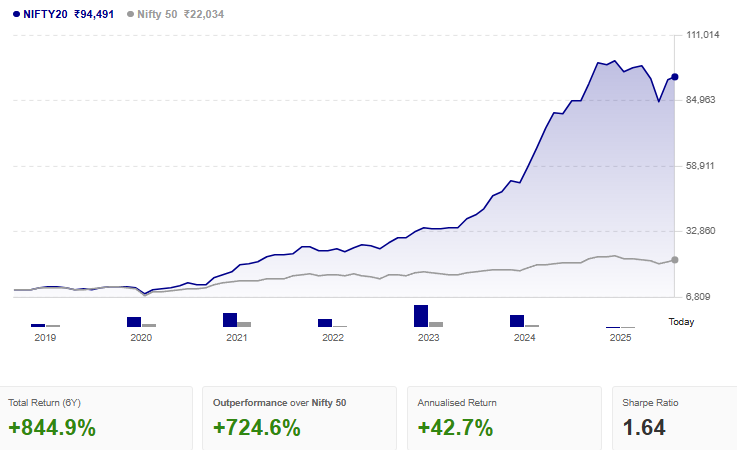The image size is (737, 450).
Task: Click the gray Nifty 50 endpoint marker
Action: 674,260
